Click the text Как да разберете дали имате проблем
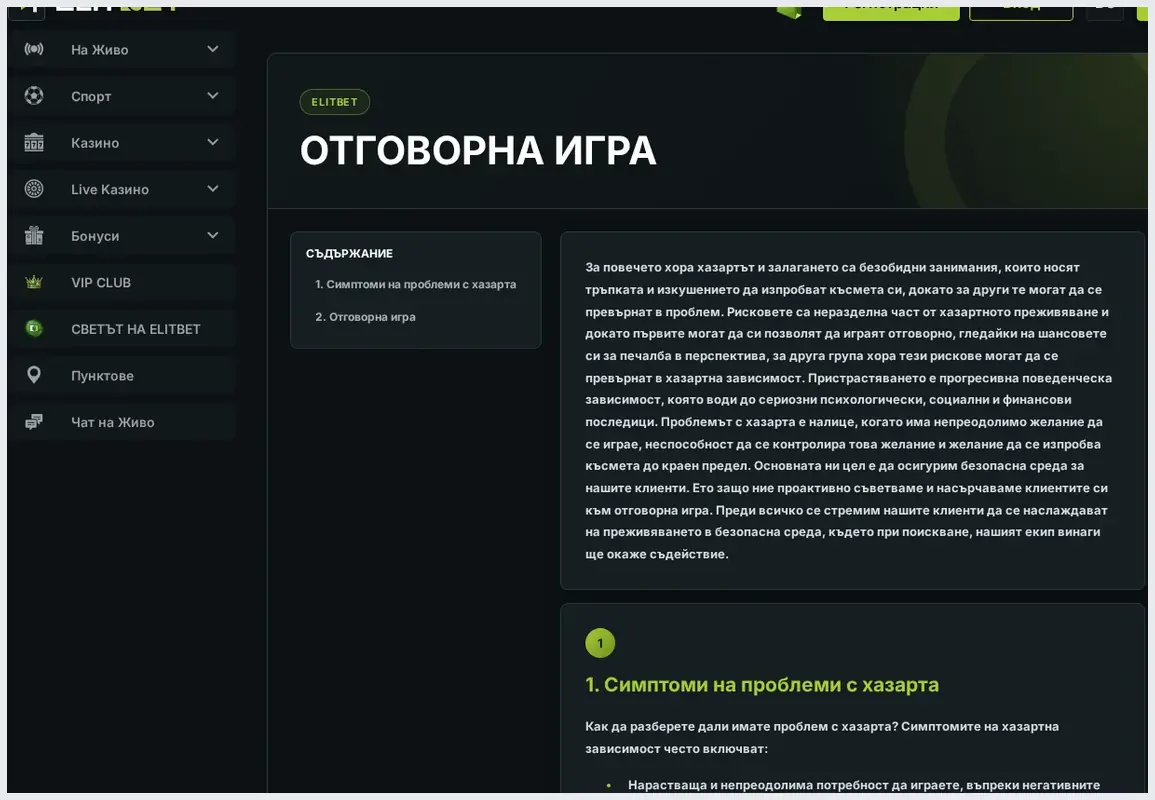 (822, 737)
